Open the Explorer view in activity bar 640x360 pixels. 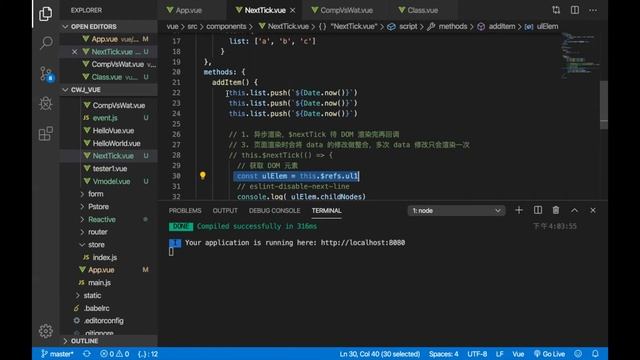pyautogui.click(x=45, y=13)
